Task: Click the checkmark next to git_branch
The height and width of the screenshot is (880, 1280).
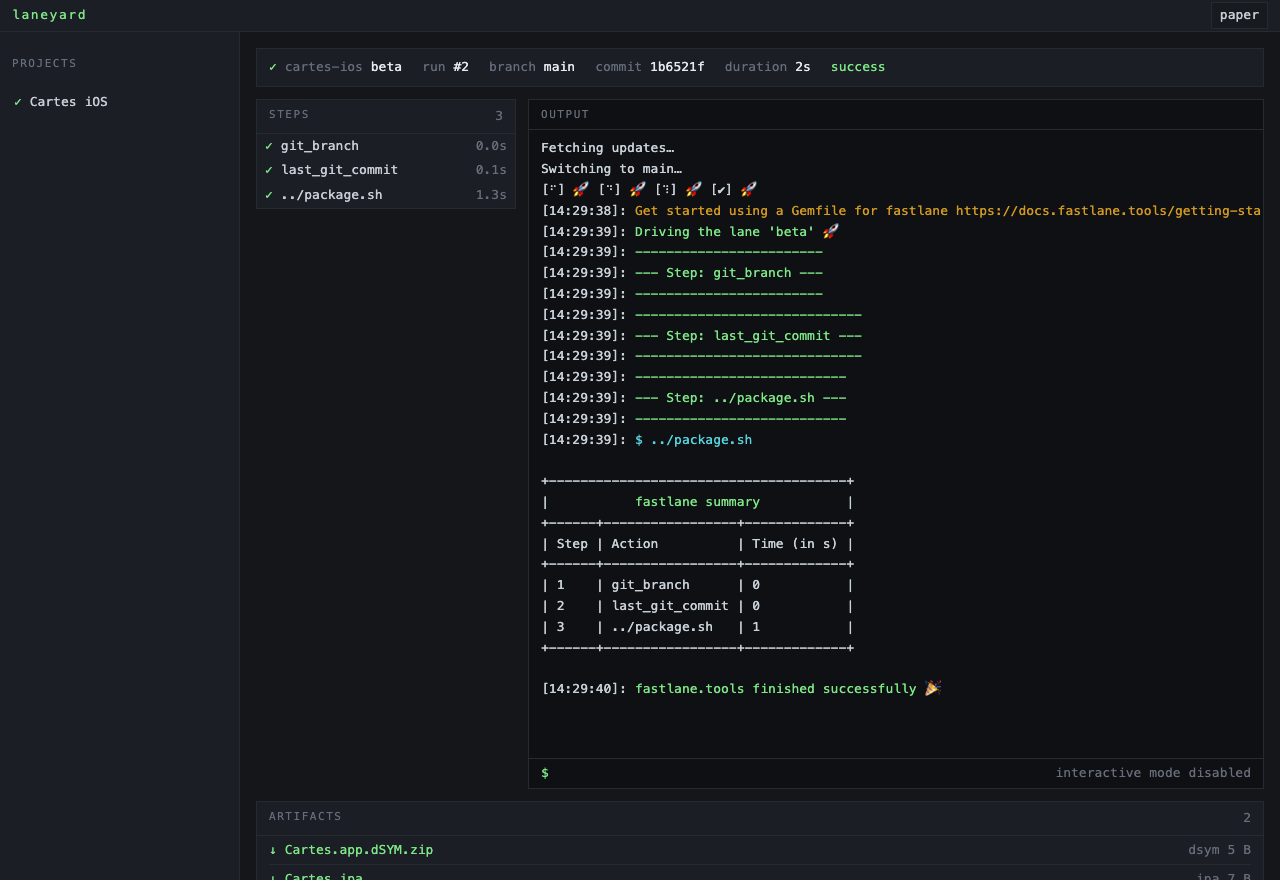Action: click(269, 146)
